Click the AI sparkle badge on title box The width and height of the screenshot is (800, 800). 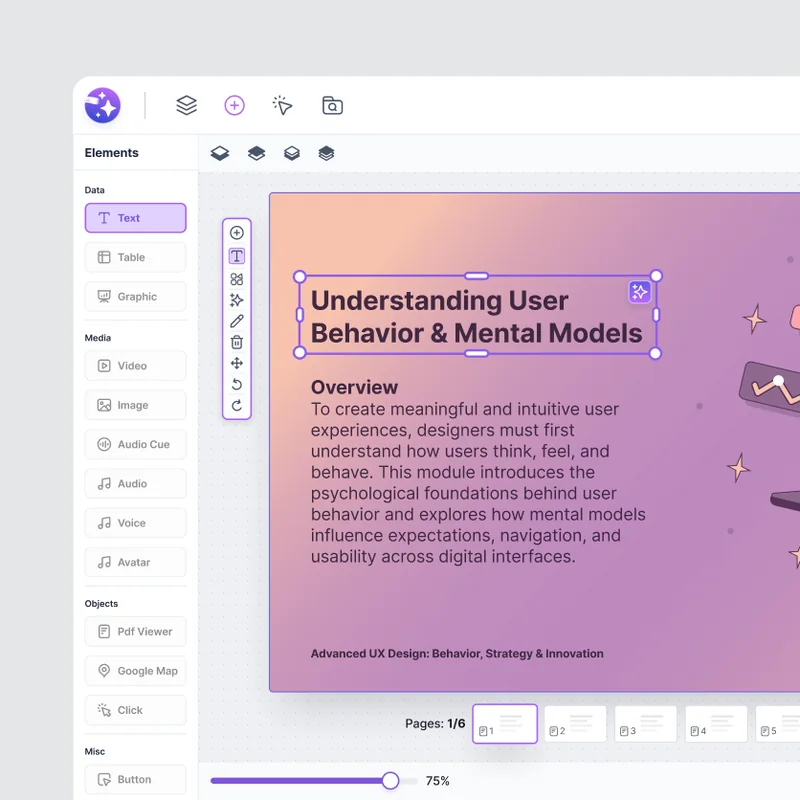pyautogui.click(x=639, y=292)
